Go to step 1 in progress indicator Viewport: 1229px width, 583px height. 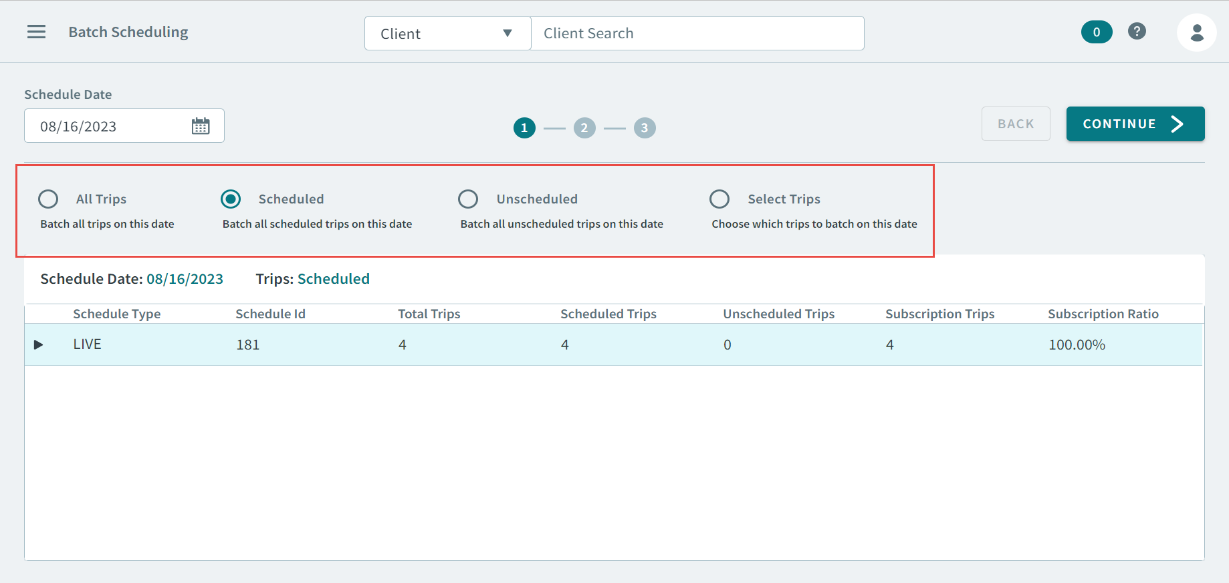tap(524, 128)
